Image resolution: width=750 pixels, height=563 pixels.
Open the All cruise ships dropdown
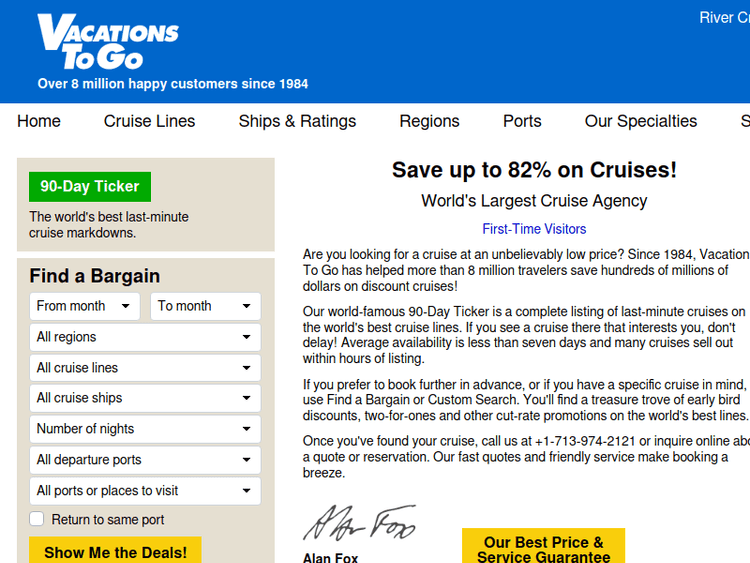(144, 398)
